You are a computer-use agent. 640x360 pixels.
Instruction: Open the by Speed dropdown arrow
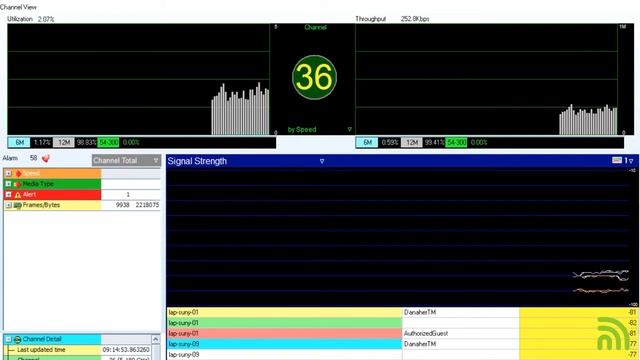pos(349,129)
